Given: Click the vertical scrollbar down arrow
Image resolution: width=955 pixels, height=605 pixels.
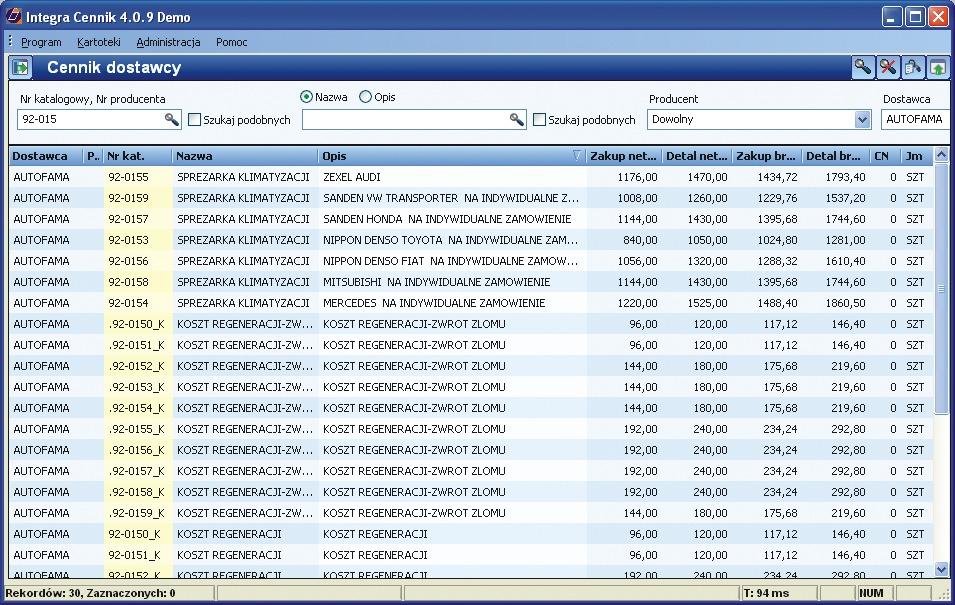Looking at the screenshot, I should (942, 570).
